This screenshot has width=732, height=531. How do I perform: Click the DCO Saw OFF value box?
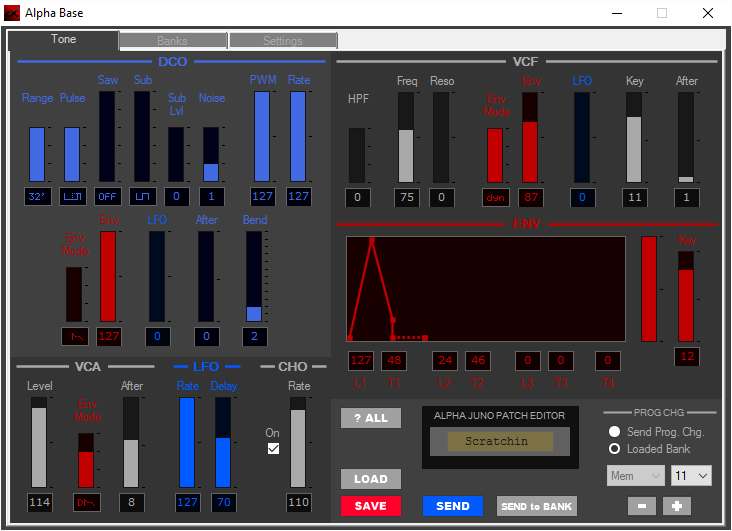[x=107, y=197]
